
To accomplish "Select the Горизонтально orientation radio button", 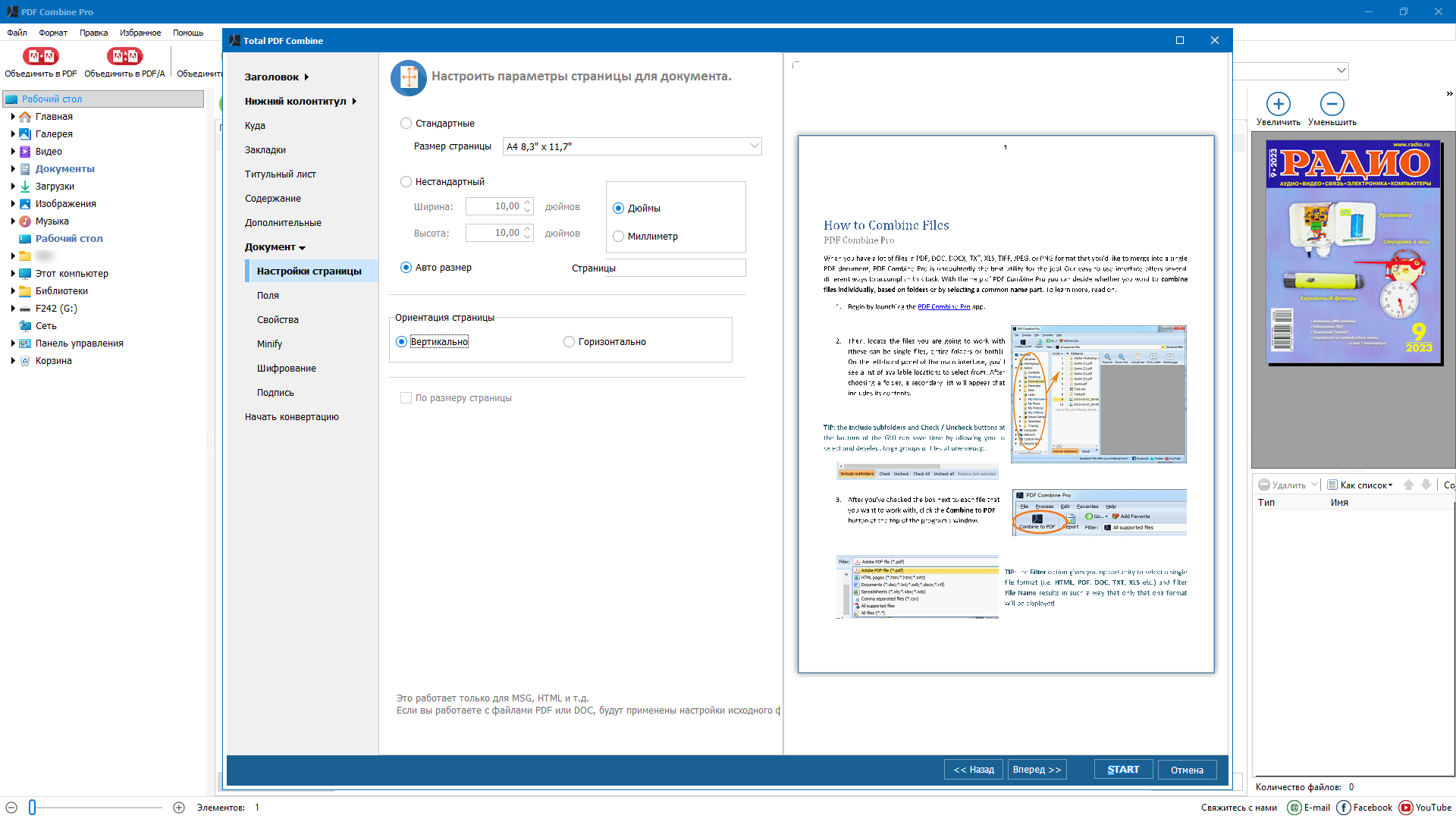I will 569,342.
